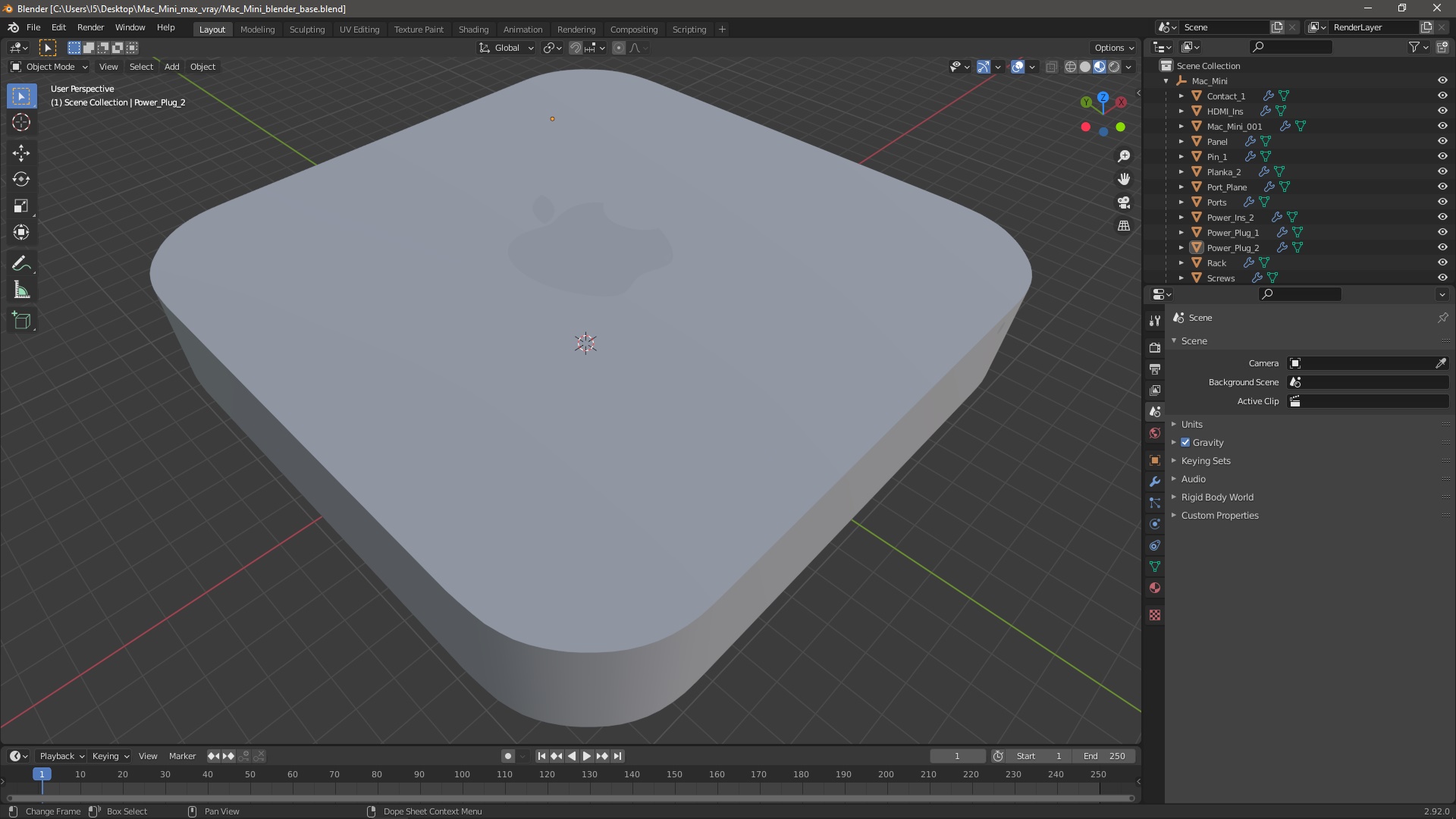Choose the Measure ruler tool
1456x819 pixels.
(x=21, y=290)
